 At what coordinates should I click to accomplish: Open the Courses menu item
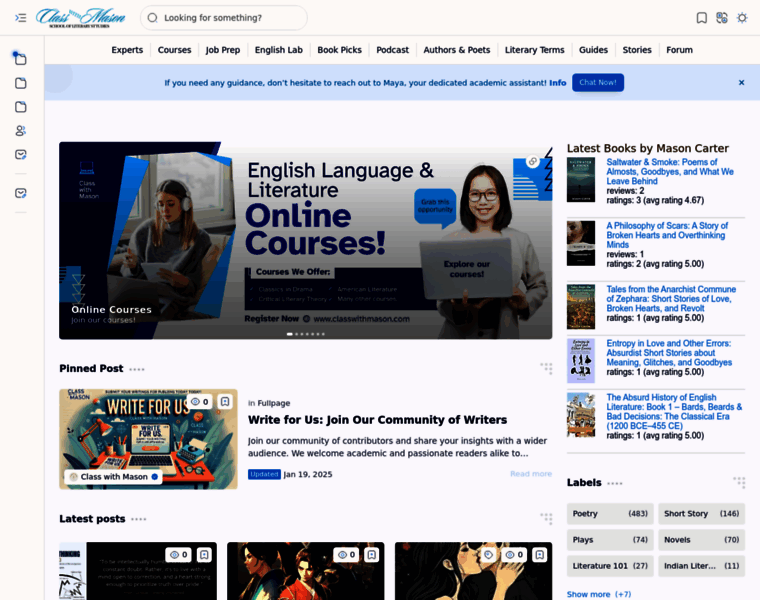coord(174,50)
